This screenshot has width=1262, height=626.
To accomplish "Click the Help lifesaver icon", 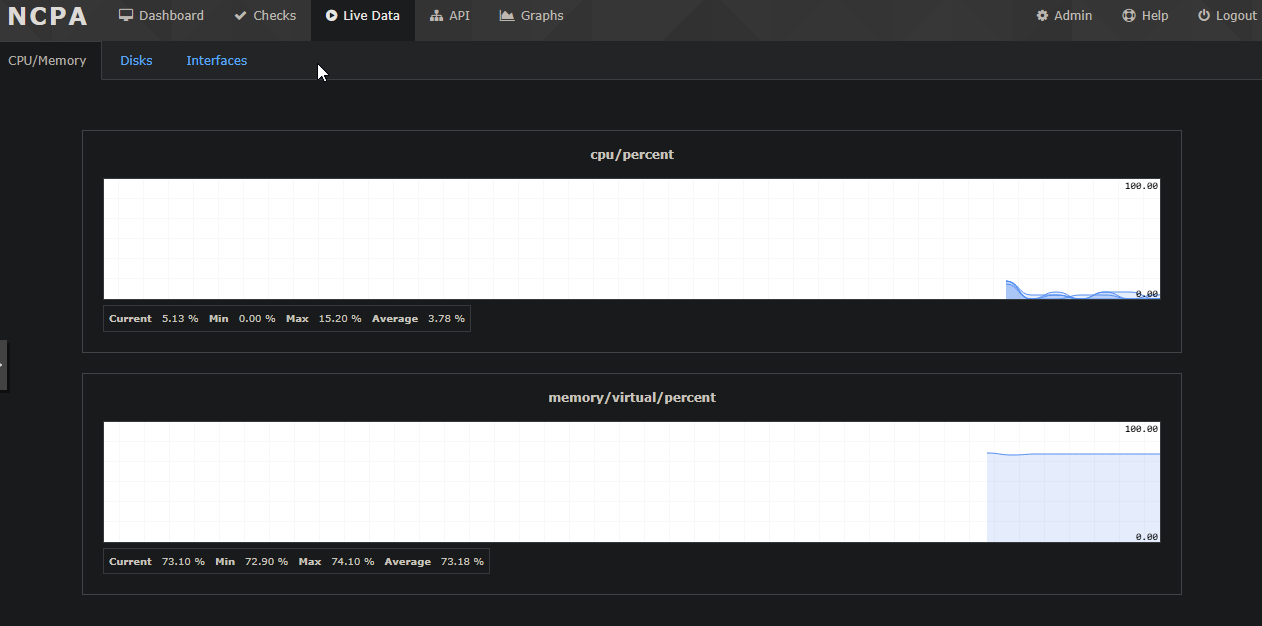I will [1129, 16].
